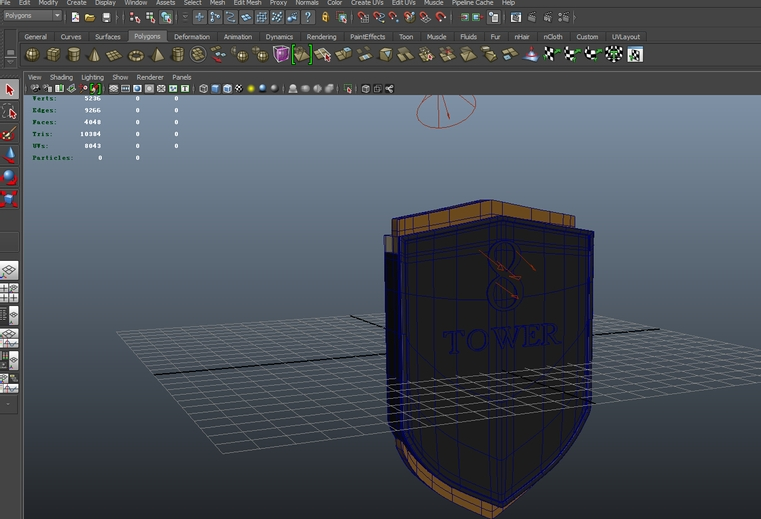
Task: Expand the collapsed file buttons status line arrow
Action: pyautogui.click(x=116, y=17)
